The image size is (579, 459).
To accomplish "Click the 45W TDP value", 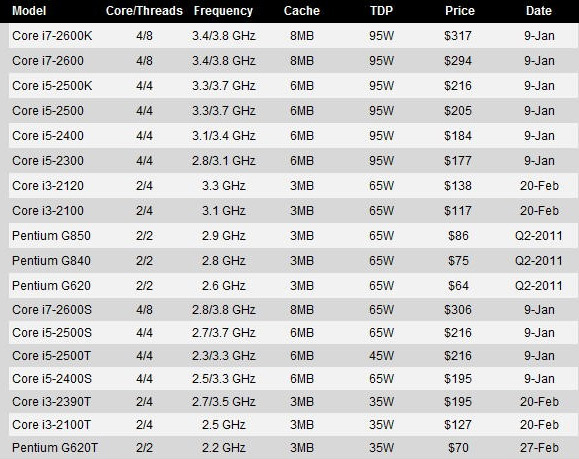I will pyautogui.click(x=381, y=356).
